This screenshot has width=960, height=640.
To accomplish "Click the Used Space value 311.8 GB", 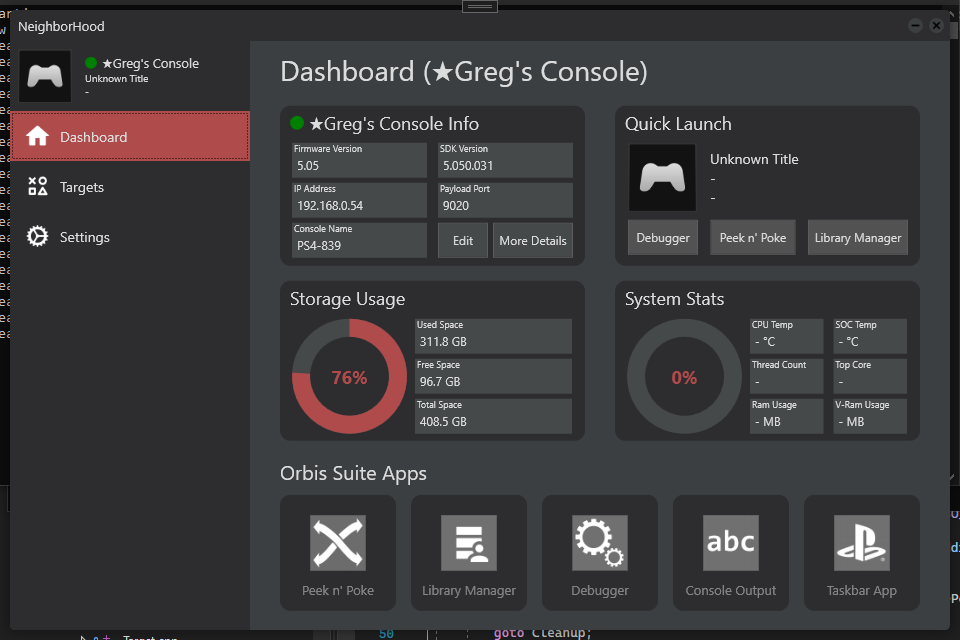I will 443,342.
